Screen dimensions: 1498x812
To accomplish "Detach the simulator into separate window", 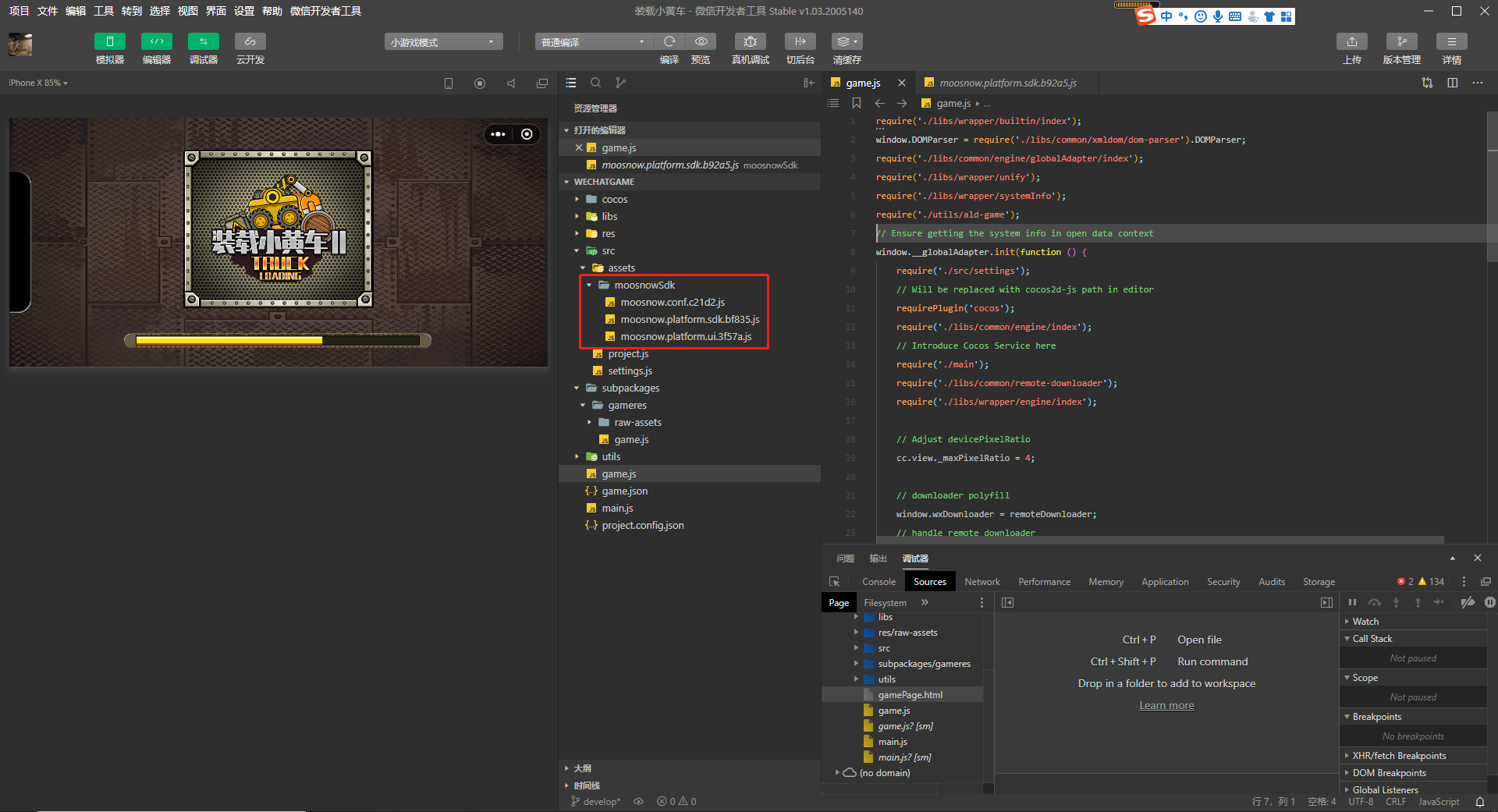I will [542, 83].
